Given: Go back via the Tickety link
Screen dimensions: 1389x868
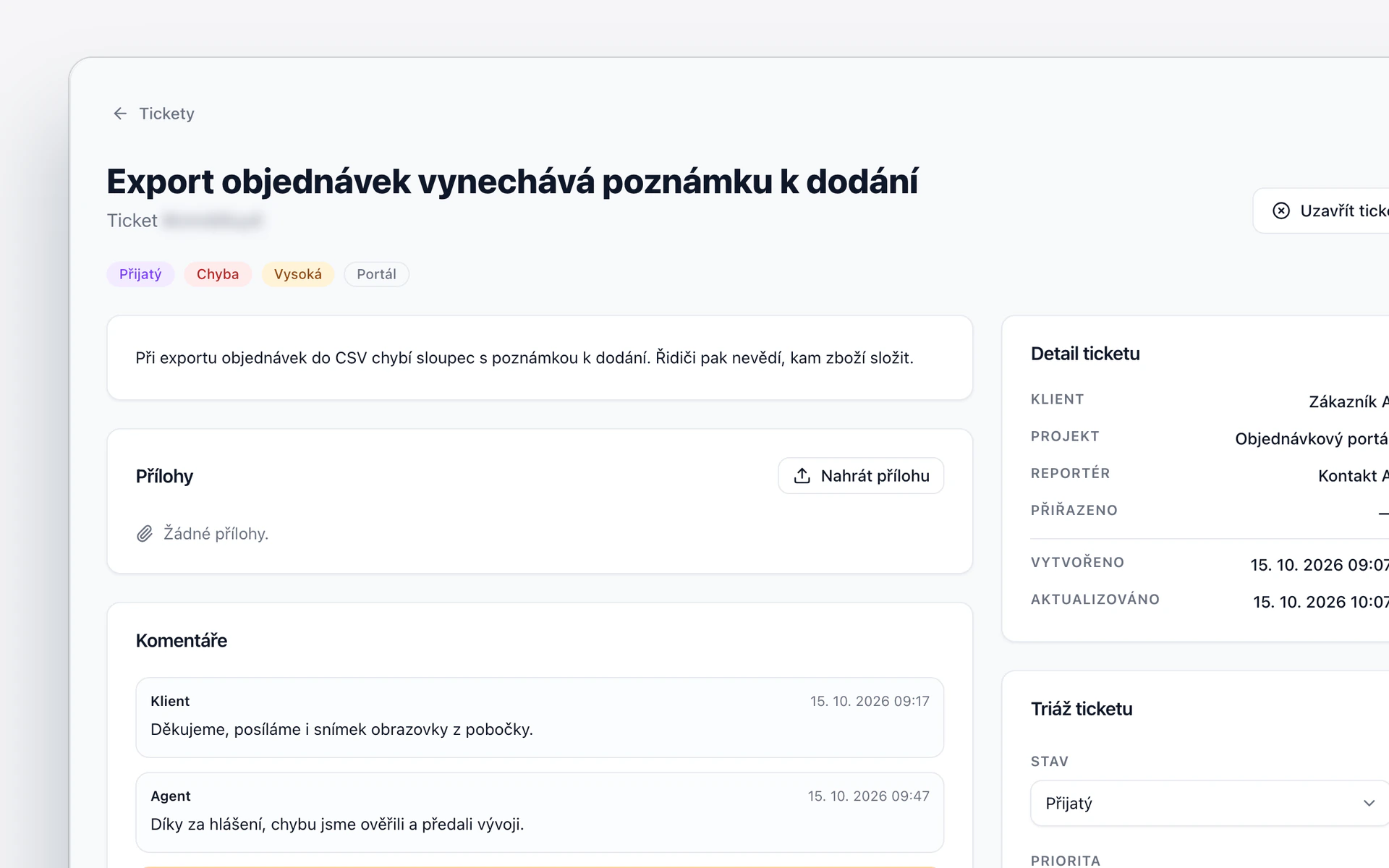Looking at the screenshot, I should [166, 114].
